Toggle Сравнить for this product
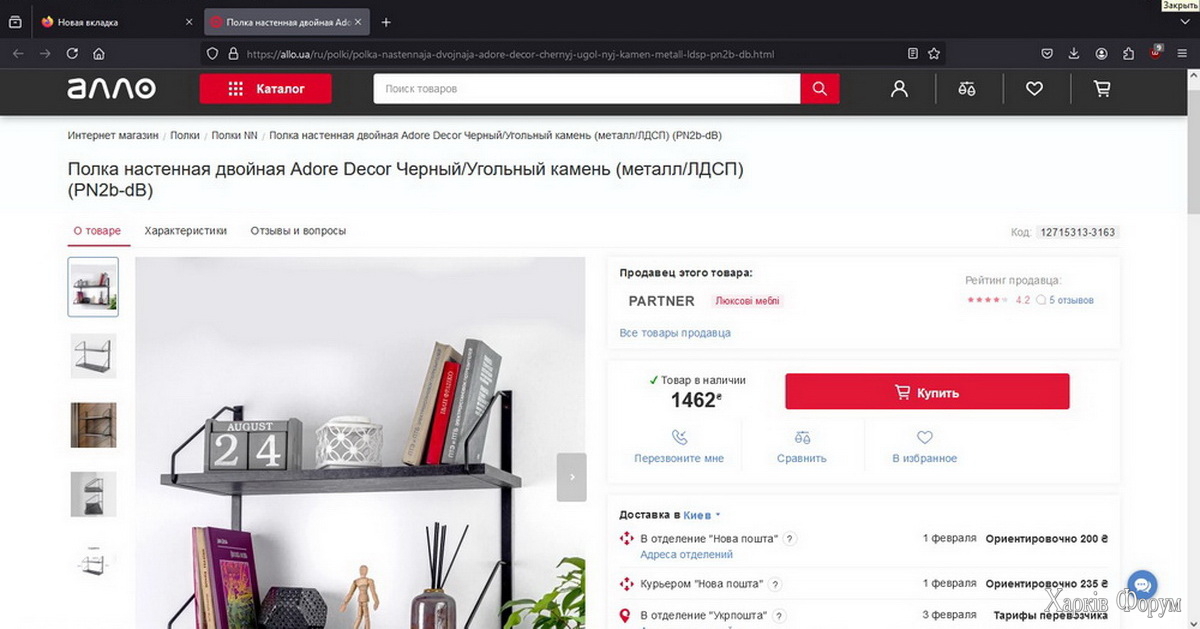The width and height of the screenshot is (1200, 629). pyautogui.click(x=802, y=447)
